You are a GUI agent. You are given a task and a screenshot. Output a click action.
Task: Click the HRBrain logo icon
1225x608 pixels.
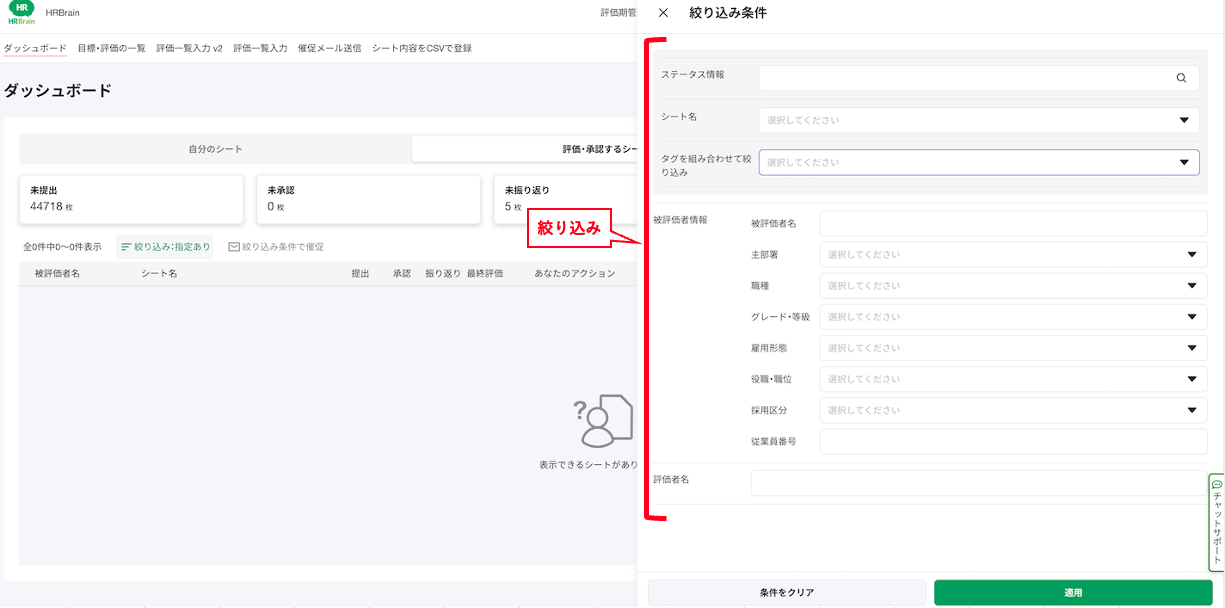[21, 13]
